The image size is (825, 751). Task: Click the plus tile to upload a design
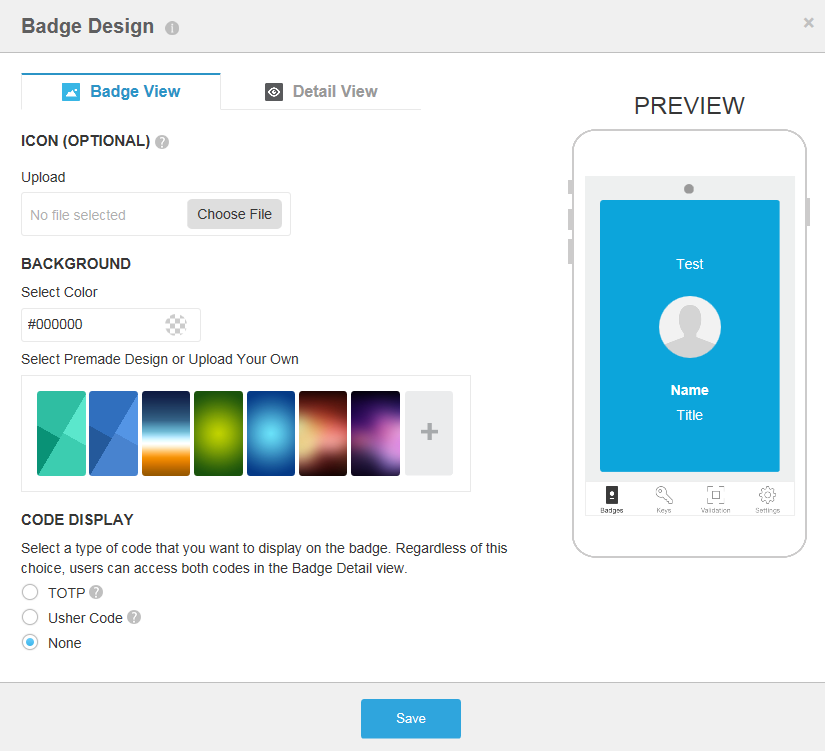429,433
